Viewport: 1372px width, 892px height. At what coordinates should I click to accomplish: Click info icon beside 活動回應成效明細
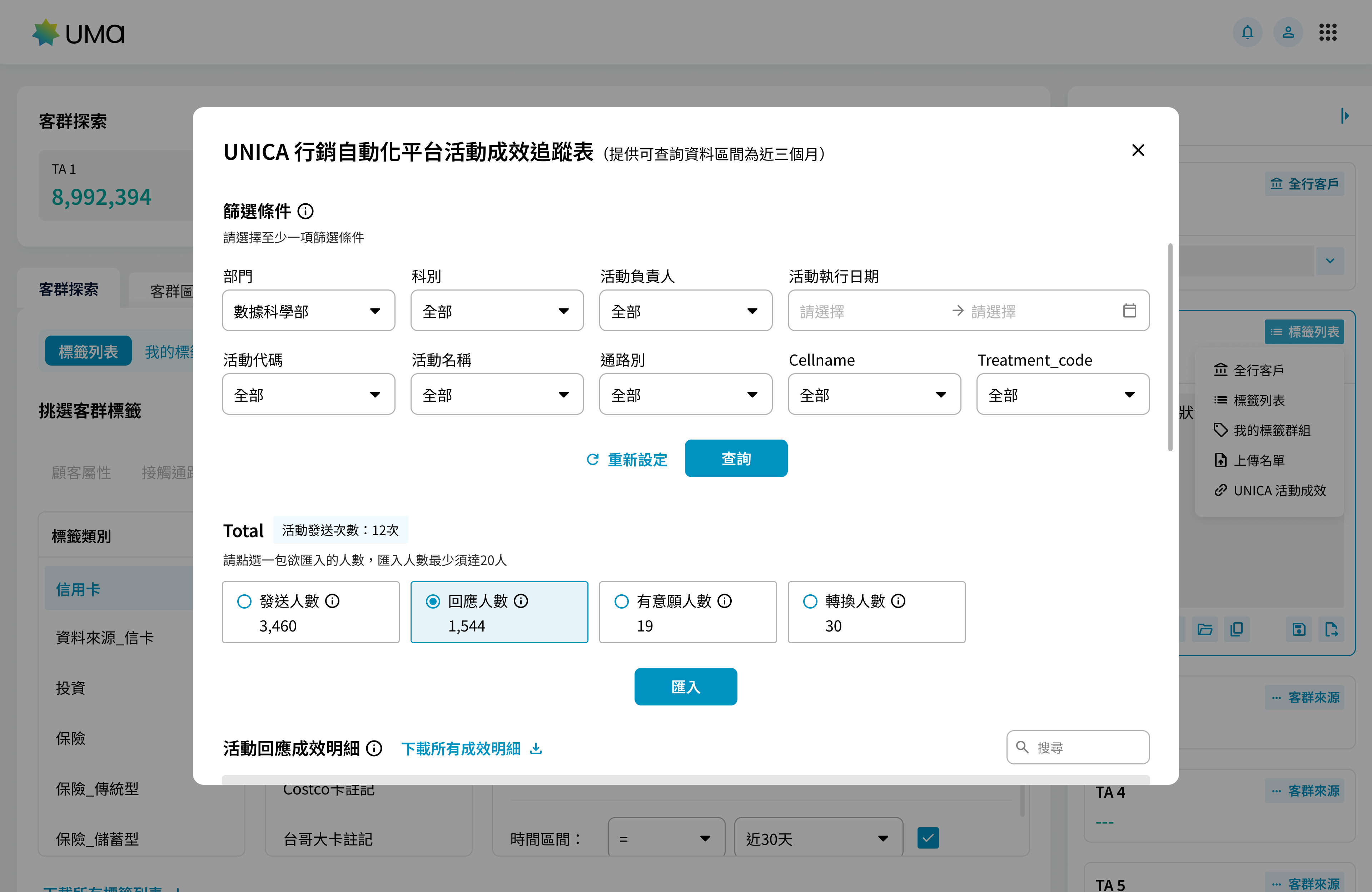(374, 748)
